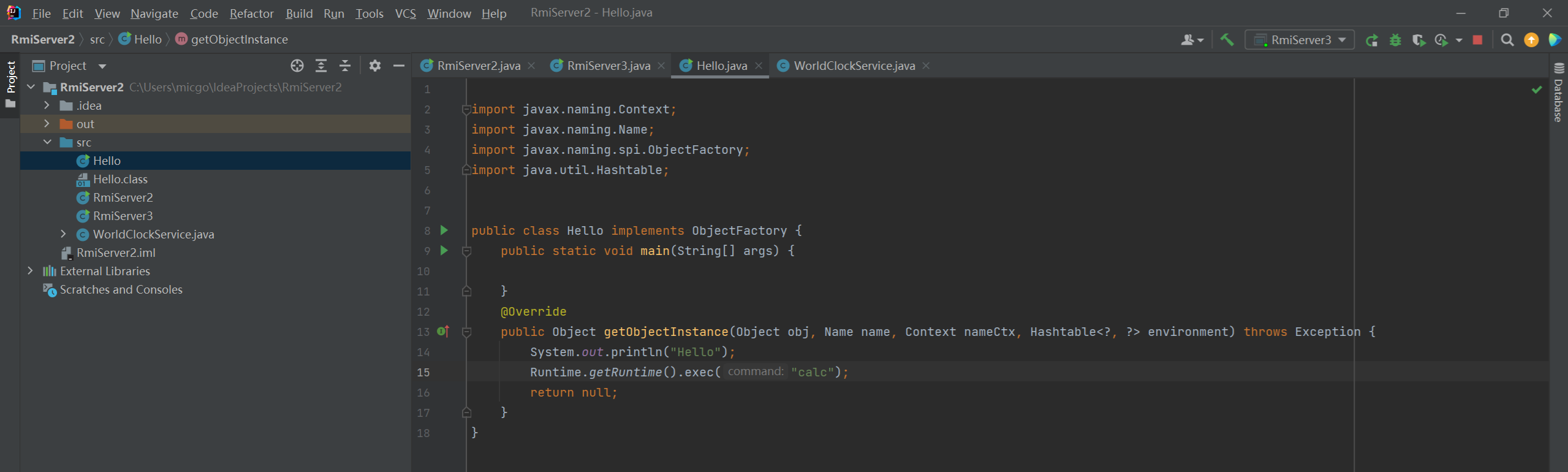
Task: Open the VCS menu
Action: 405,13
